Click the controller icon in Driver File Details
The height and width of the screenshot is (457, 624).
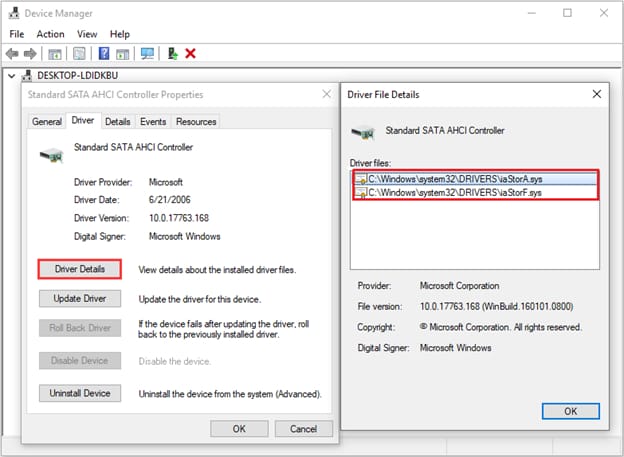tap(363, 133)
